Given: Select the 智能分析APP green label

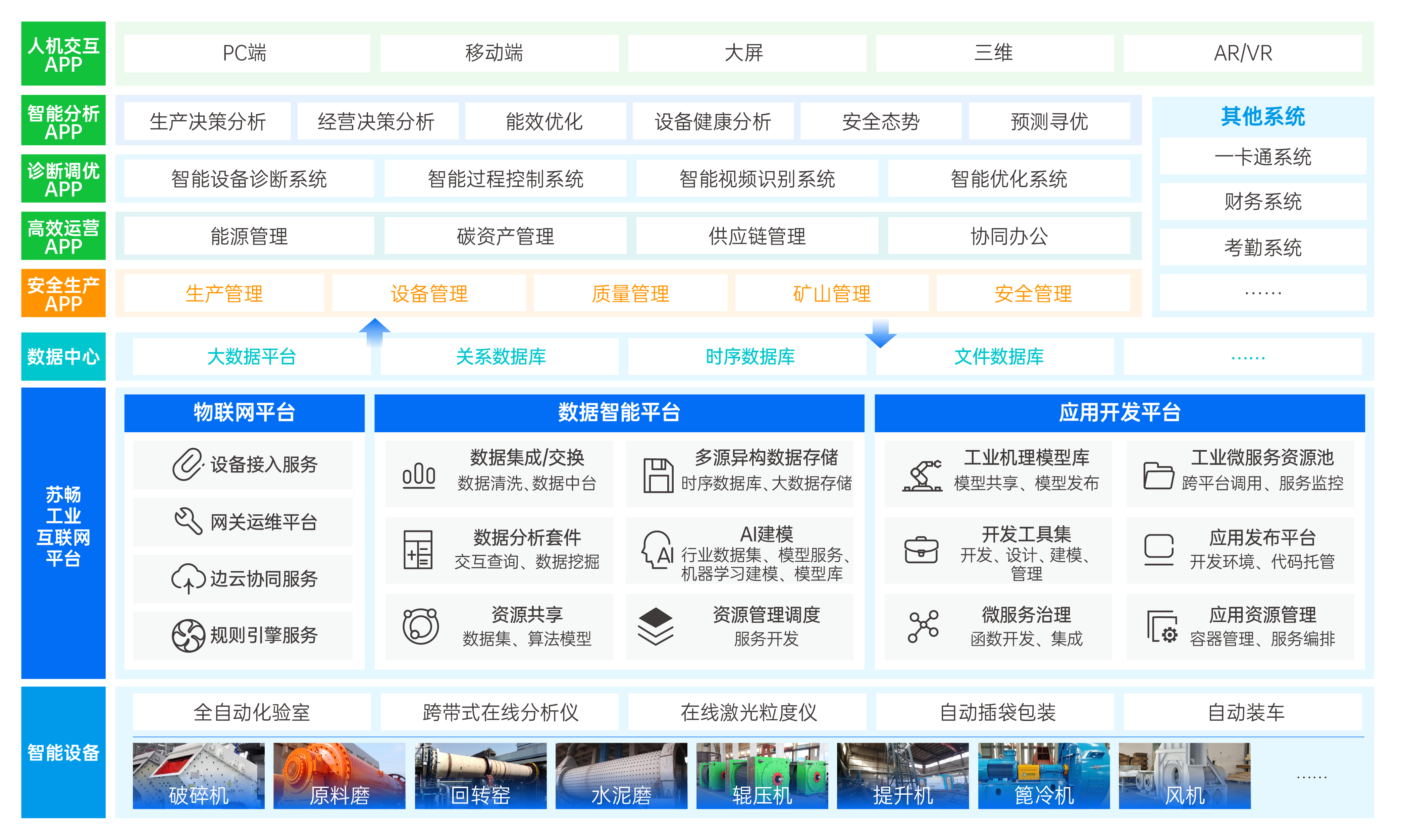Looking at the screenshot, I should pyautogui.click(x=63, y=121).
